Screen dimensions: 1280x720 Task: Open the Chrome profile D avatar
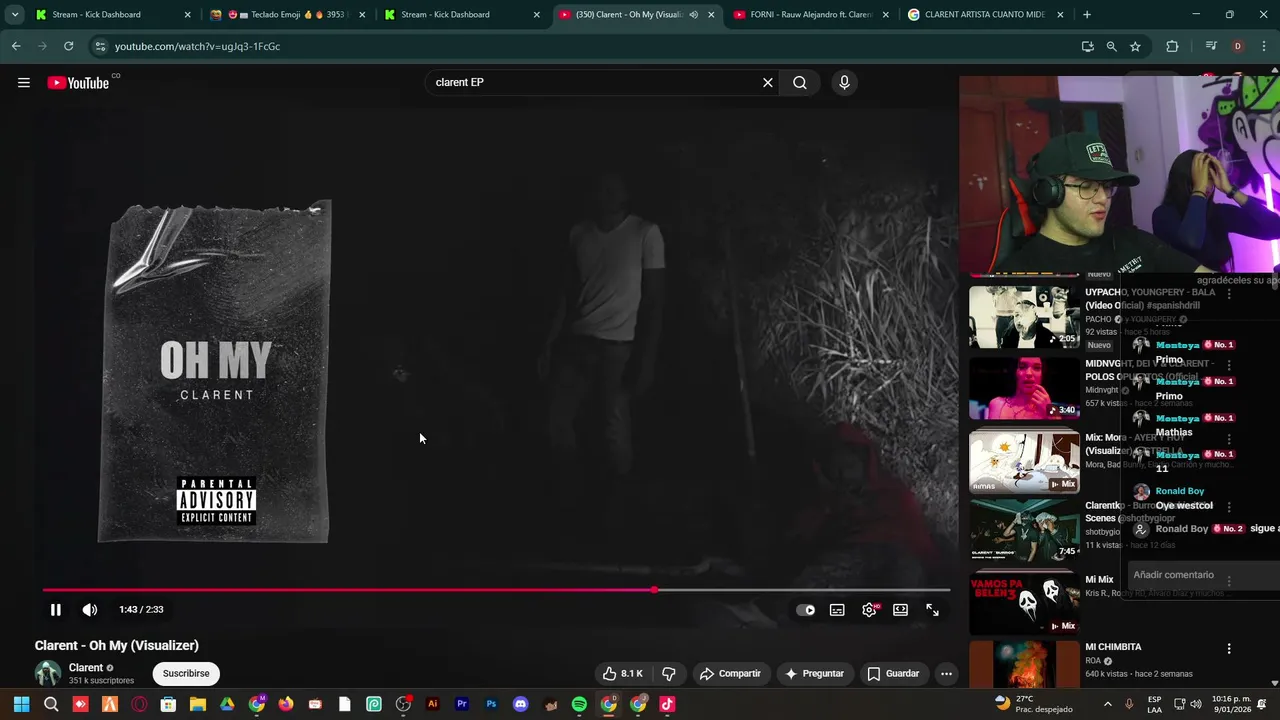click(x=1238, y=46)
